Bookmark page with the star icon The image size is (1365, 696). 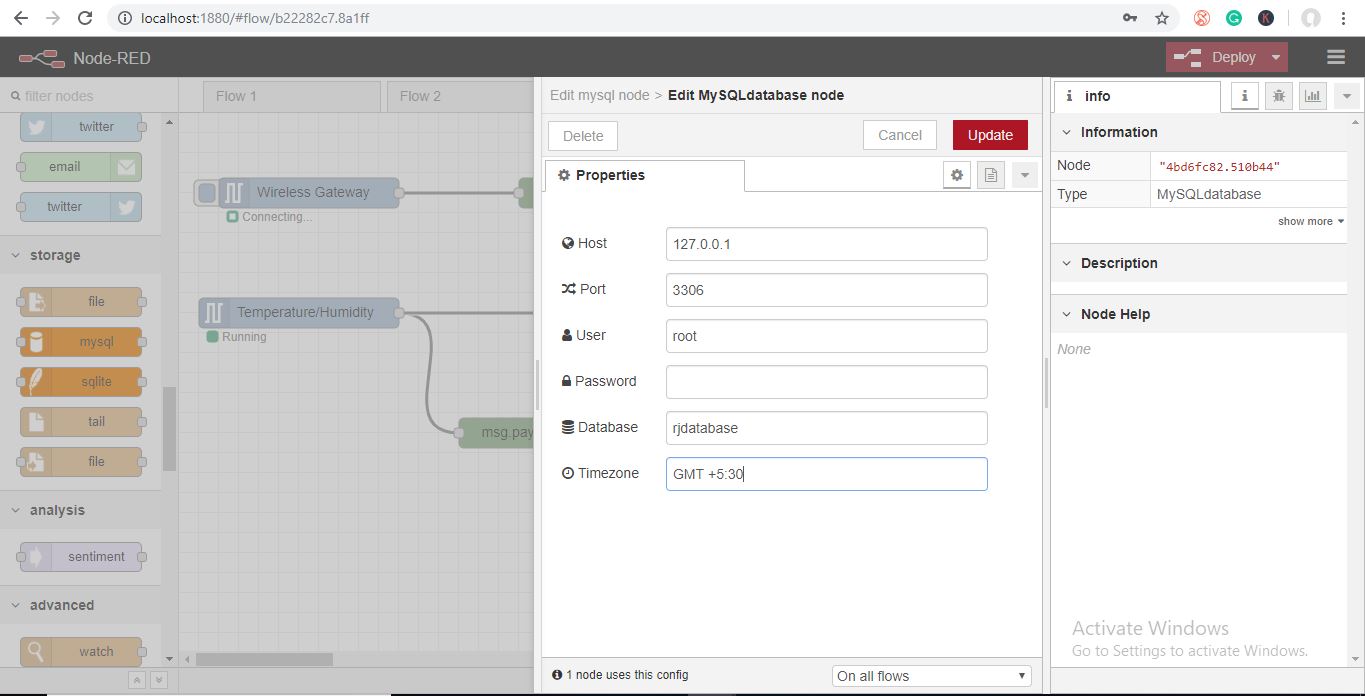[1161, 18]
